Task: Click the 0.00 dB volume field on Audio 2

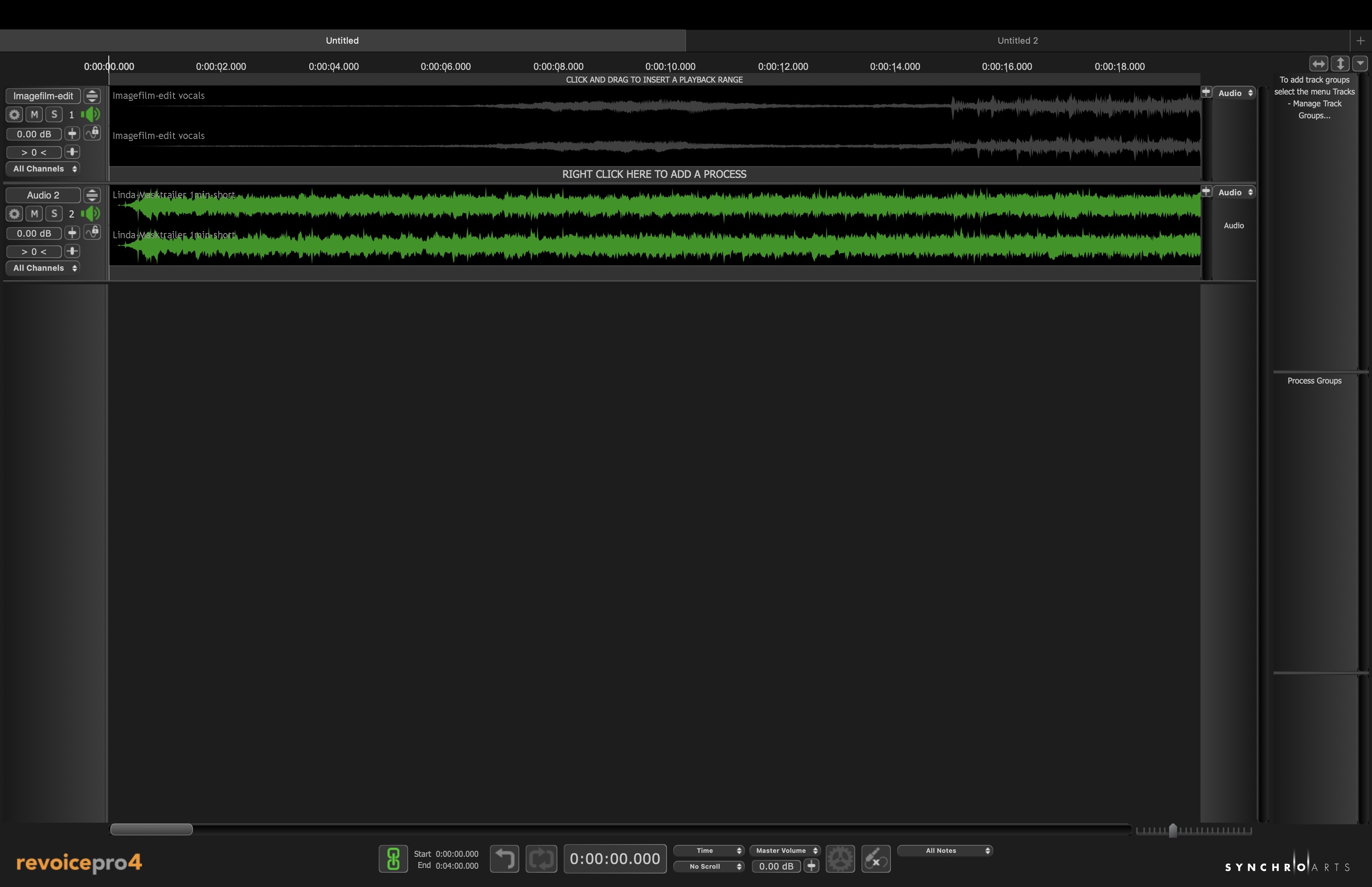Action: click(34, 233)
